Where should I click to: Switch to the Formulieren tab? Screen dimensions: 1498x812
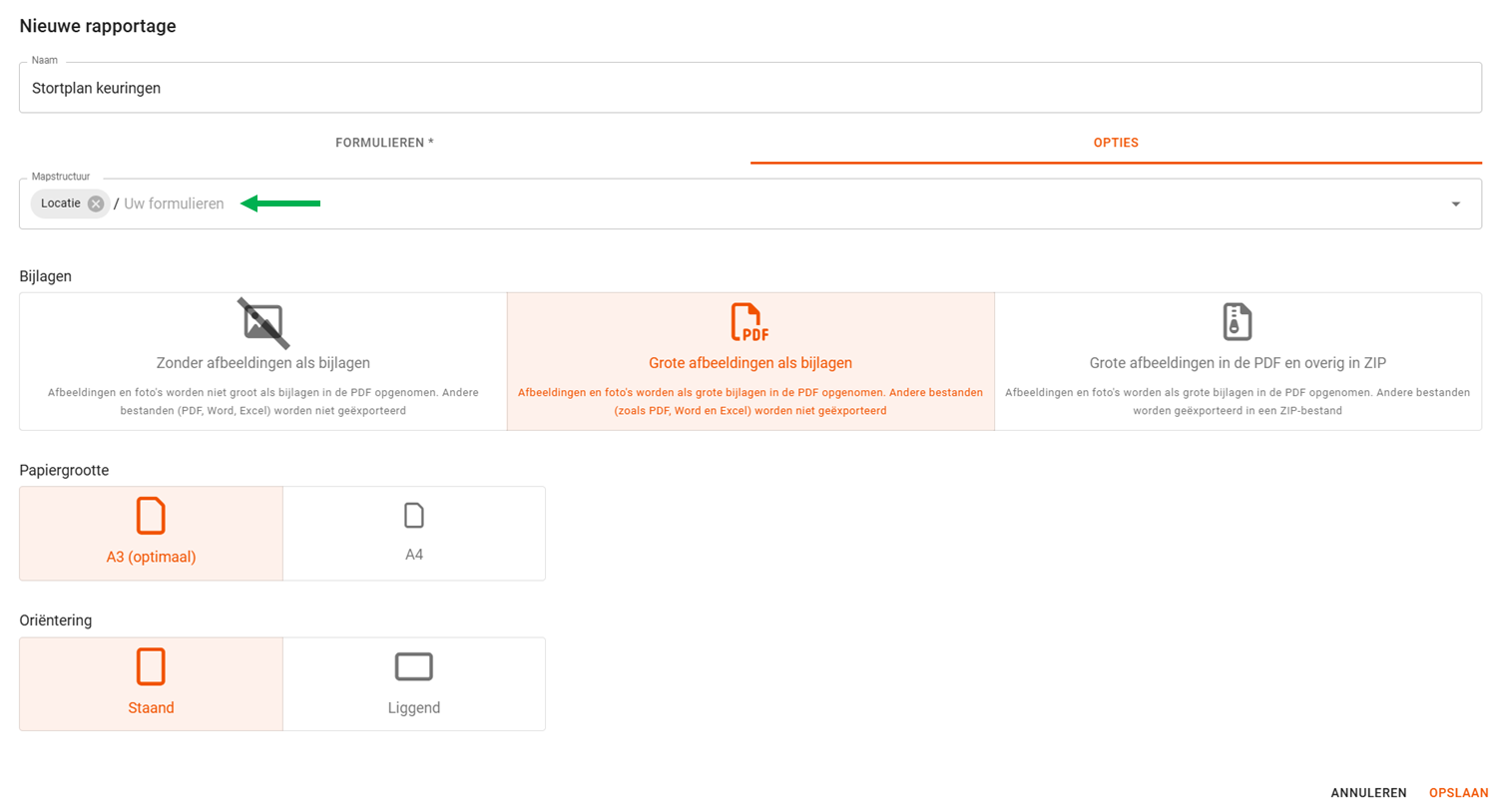click(x=384, y=143)
